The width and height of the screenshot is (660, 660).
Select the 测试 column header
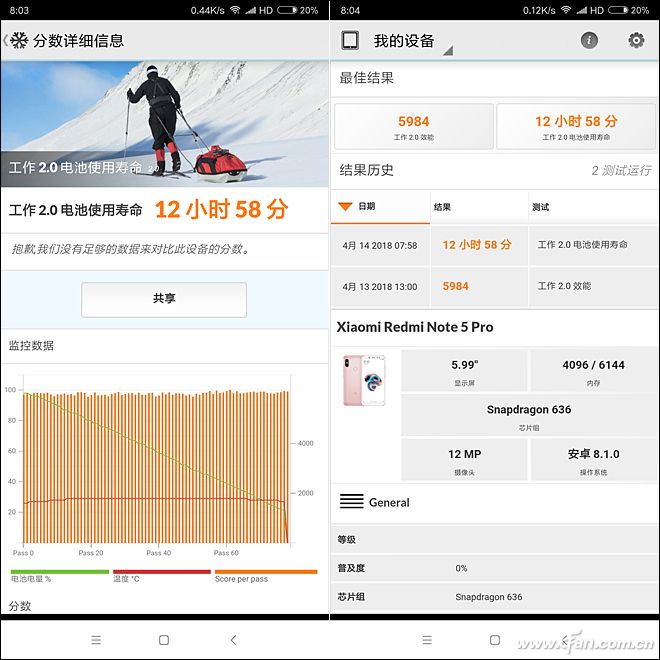pyautogui.click(x=593, y=207)
